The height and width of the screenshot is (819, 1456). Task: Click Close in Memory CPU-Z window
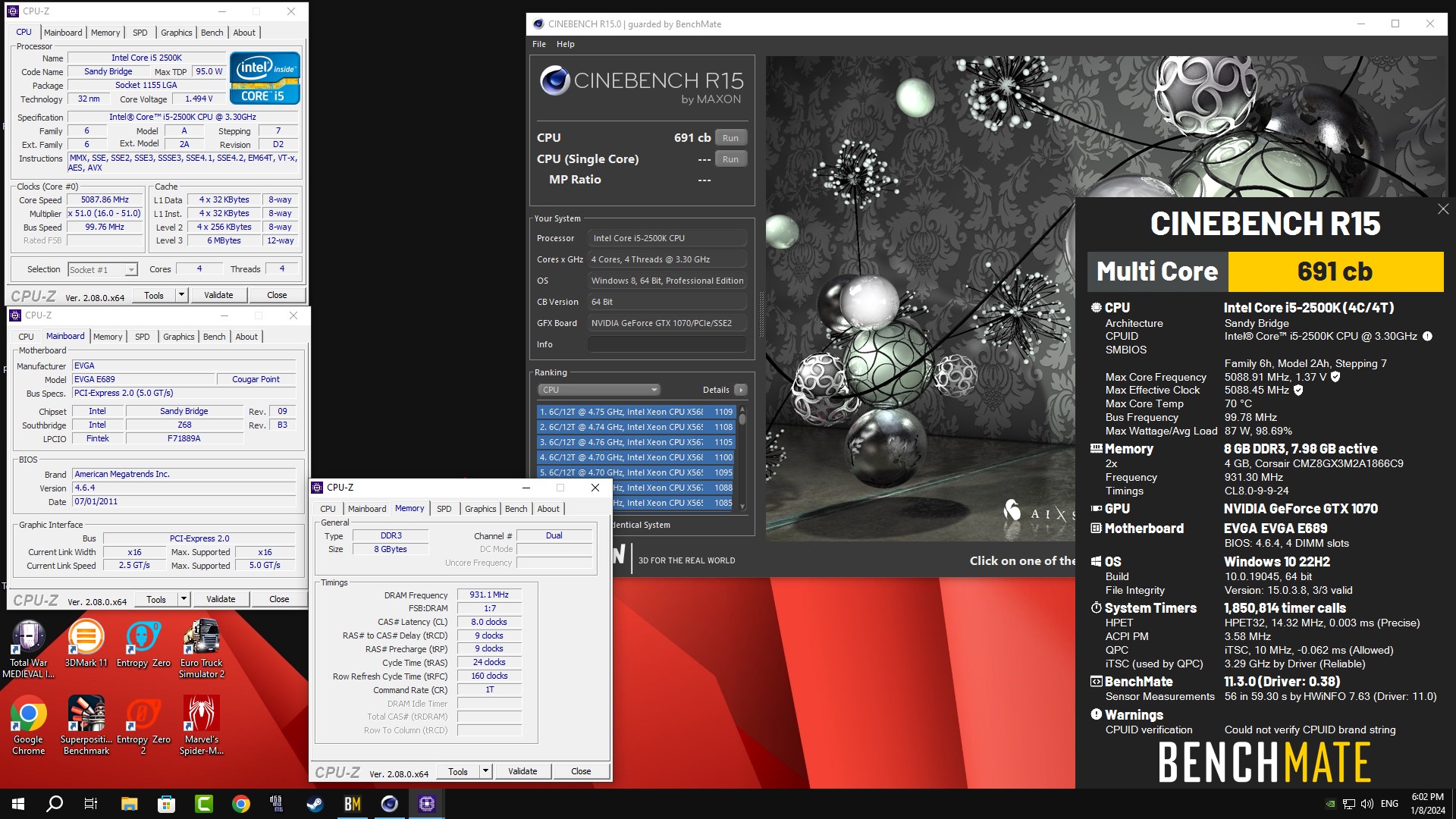(x=581, y=771)
